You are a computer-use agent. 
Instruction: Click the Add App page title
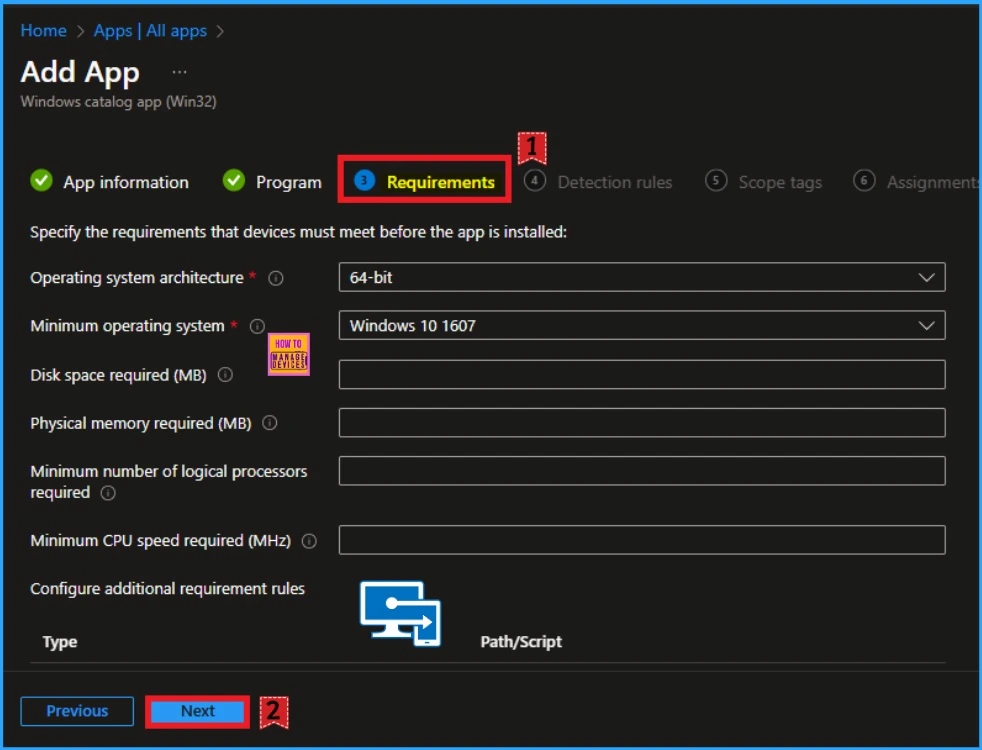click(80, 72)
